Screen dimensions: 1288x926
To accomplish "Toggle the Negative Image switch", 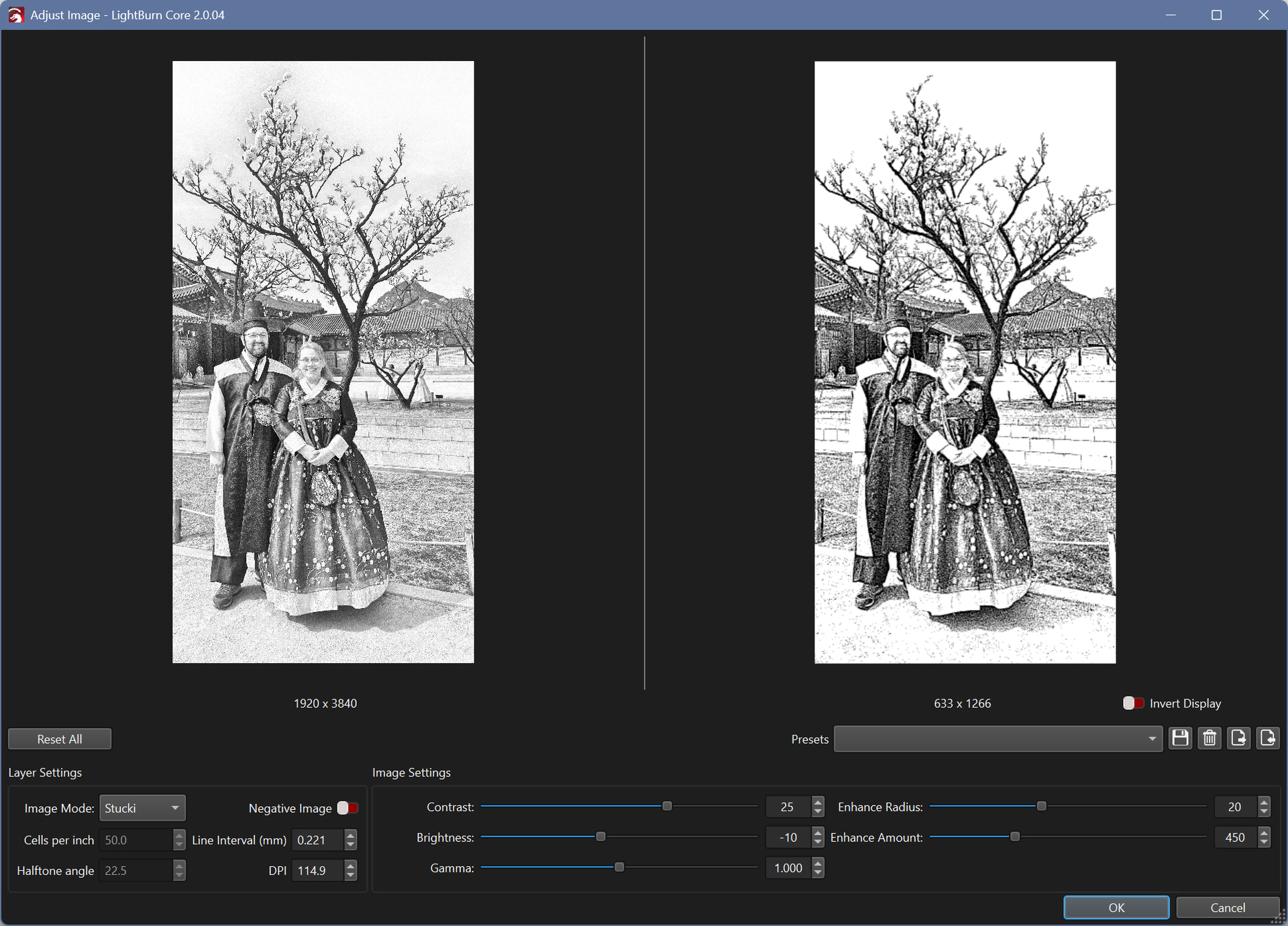I will coord(347,808).
